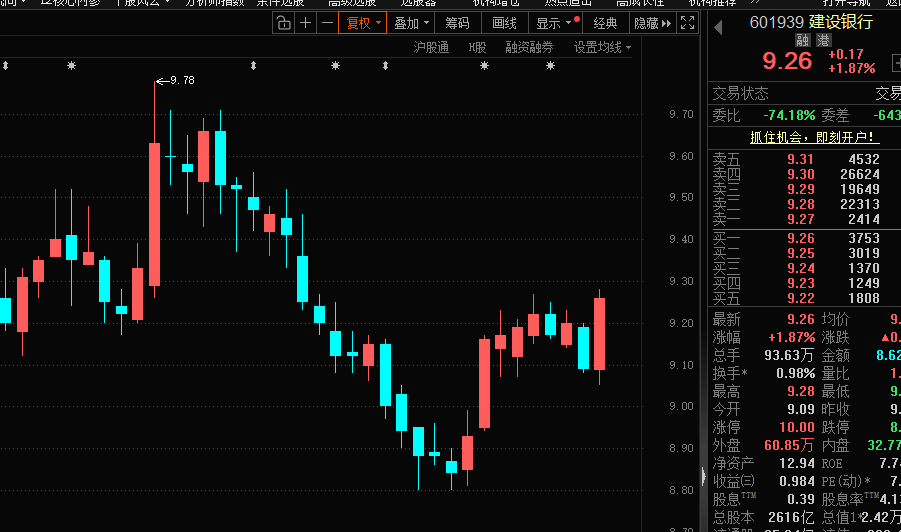Viewport: 901px width, 532px height.
Task: Click the 经典 classic view button
Action: pos(605,23)
